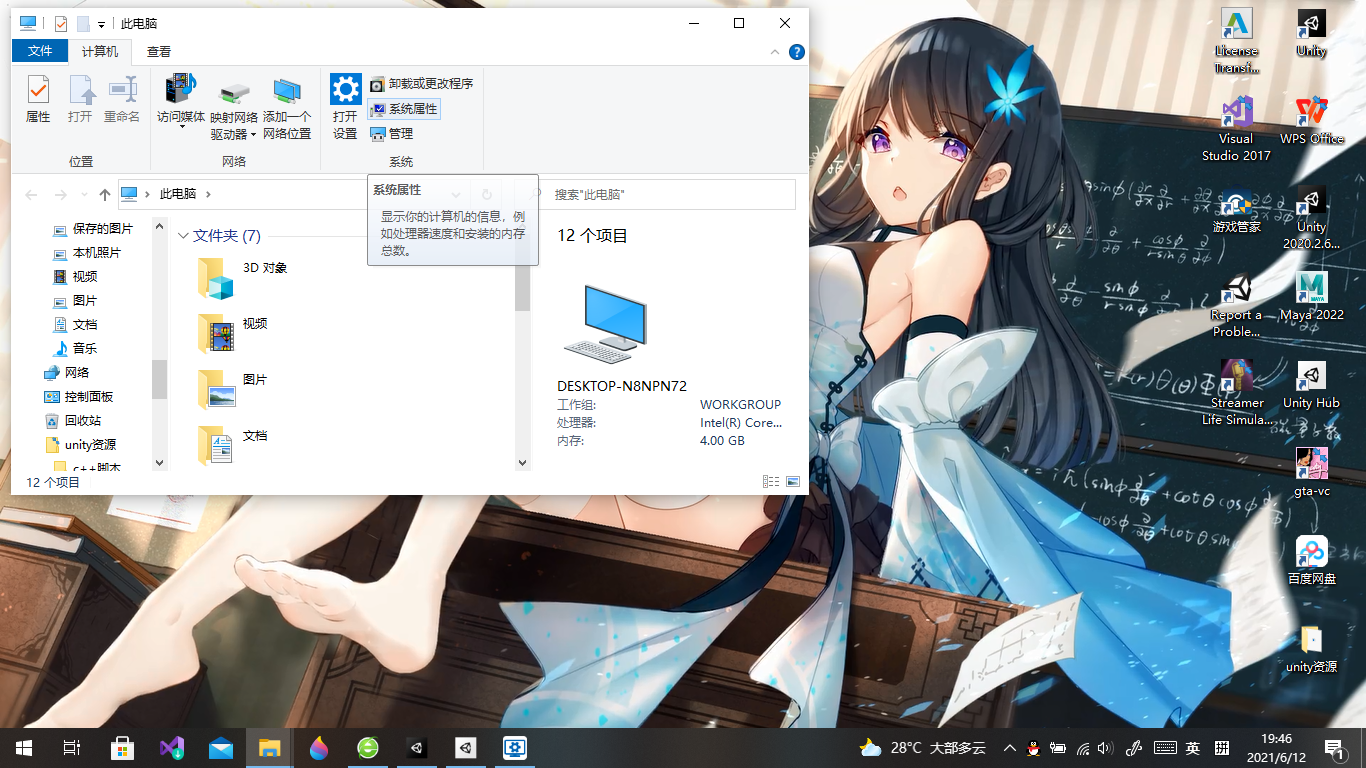The image size is (1366, 768).
Task: Collapse the 文件夹 (7) group
Action: pyautogui.click(x=183, y=236)
